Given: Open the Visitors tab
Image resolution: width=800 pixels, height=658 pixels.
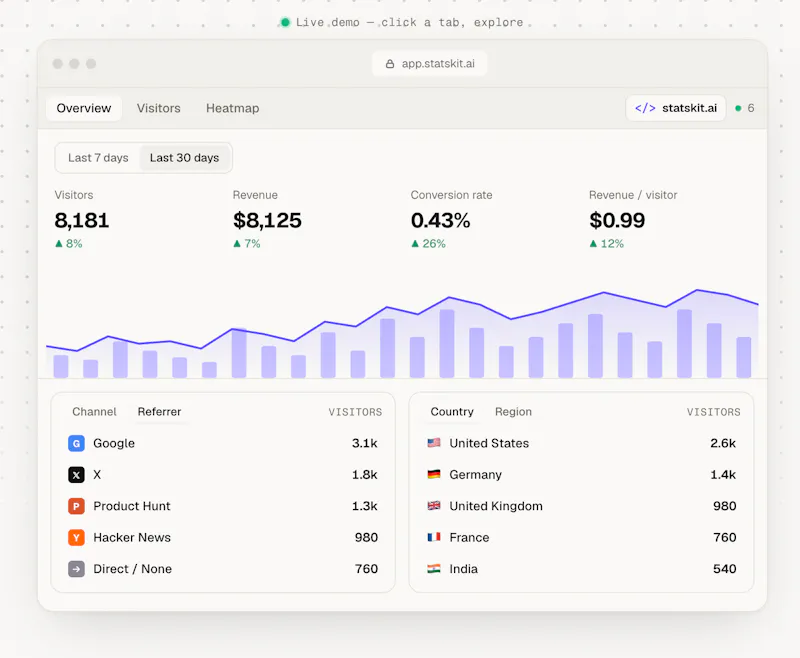Looking at the screenshot, I should coord(159,108).
